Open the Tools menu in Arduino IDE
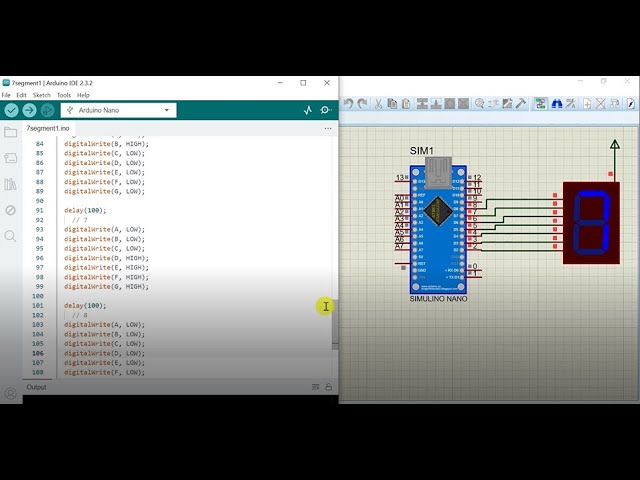This screenshot has width=640, height=480. pyautogui.click(x=64, y=95)
